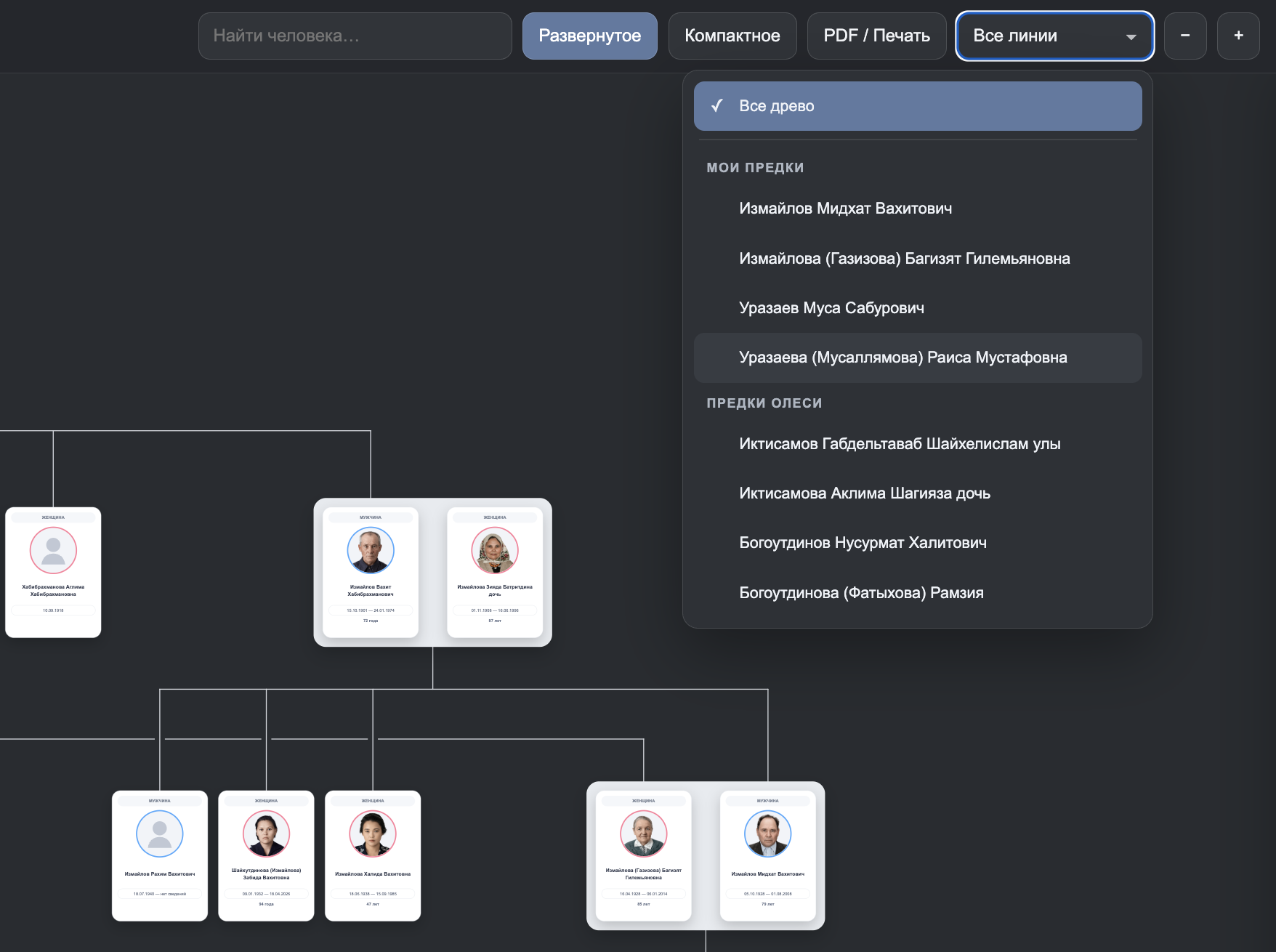Select Уразаева (Мусаллямова) Раиса Мустафовна lineage
The height and width of the screenshot is (952, 1276).
coord(918,358)
